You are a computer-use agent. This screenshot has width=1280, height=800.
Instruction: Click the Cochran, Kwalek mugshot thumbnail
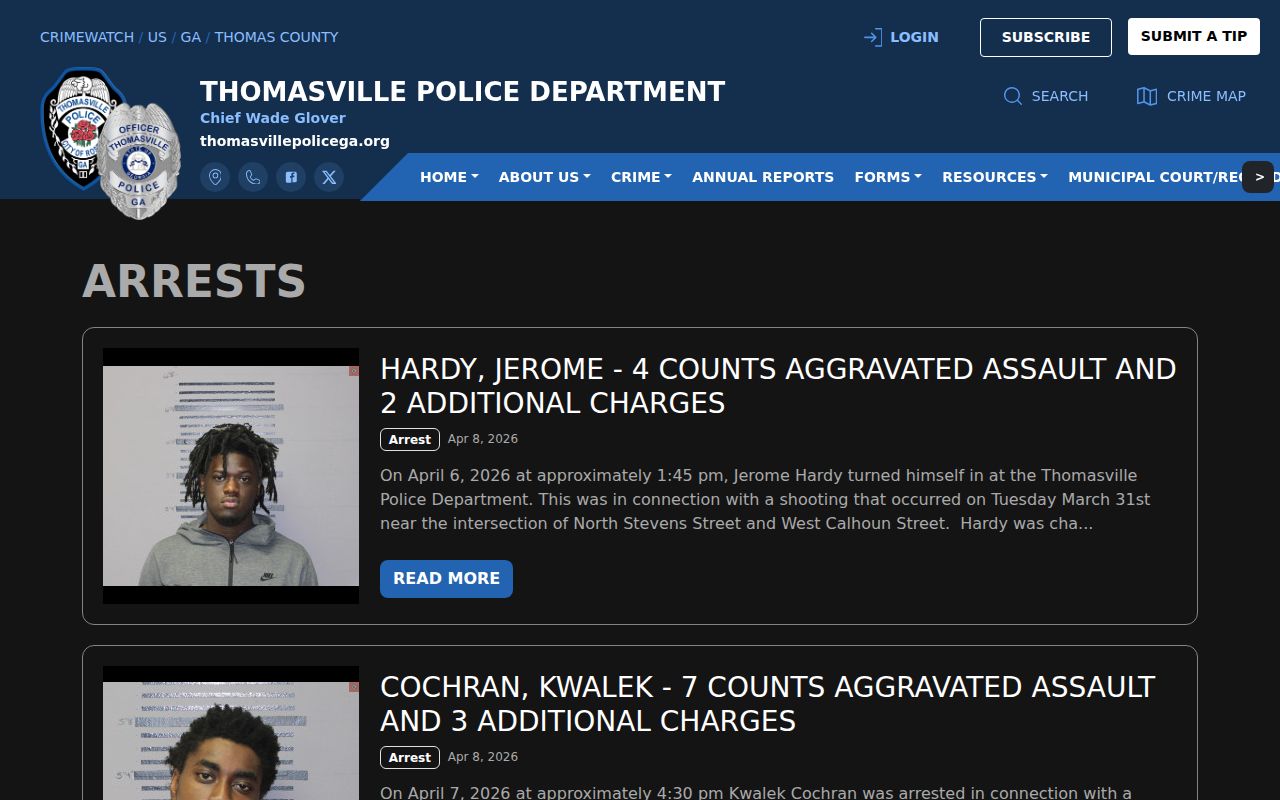click(x=231, y=733)
